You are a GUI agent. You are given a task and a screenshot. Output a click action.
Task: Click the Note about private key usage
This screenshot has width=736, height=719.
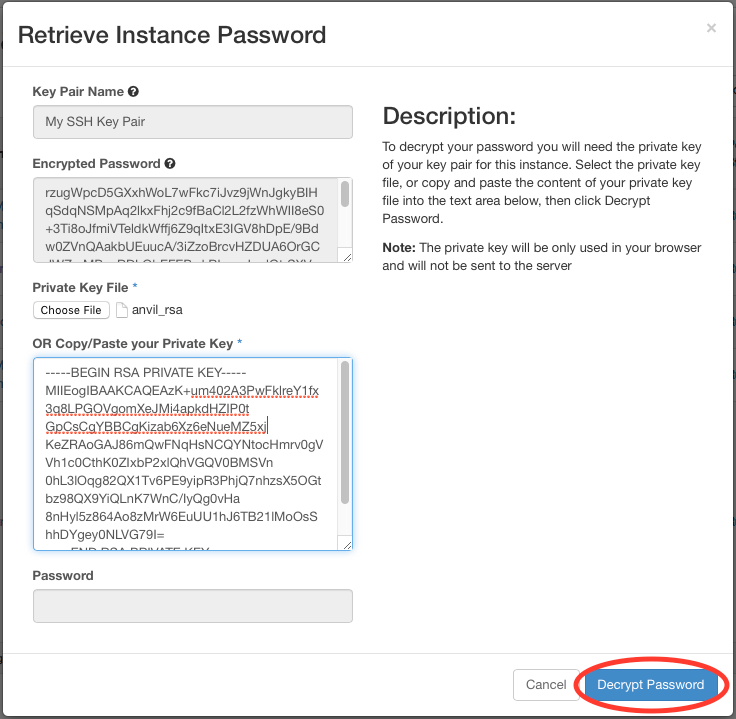(x=542, y=257)
